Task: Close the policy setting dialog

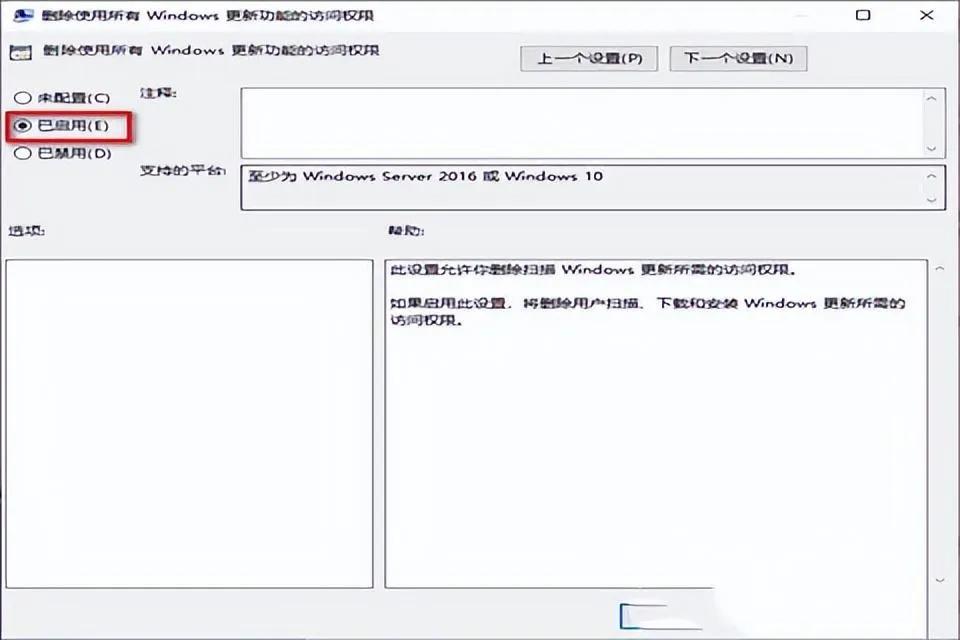Action: coord(927,15)
